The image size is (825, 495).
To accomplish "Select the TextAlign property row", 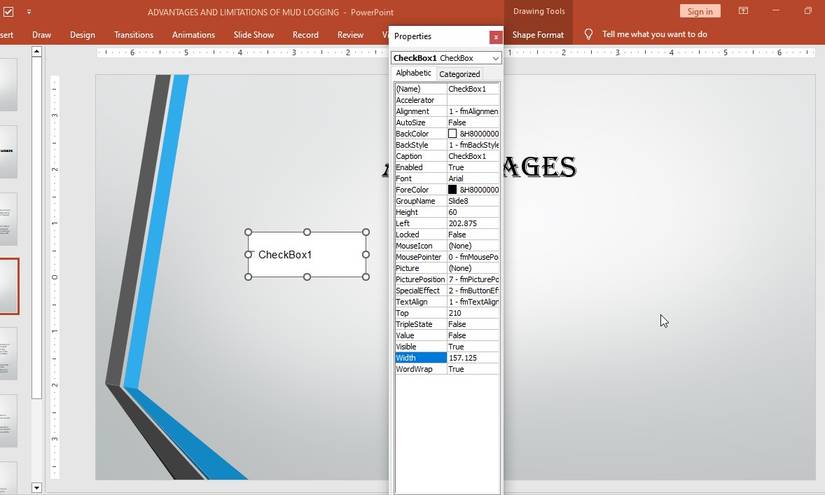I will coord(447,302).
